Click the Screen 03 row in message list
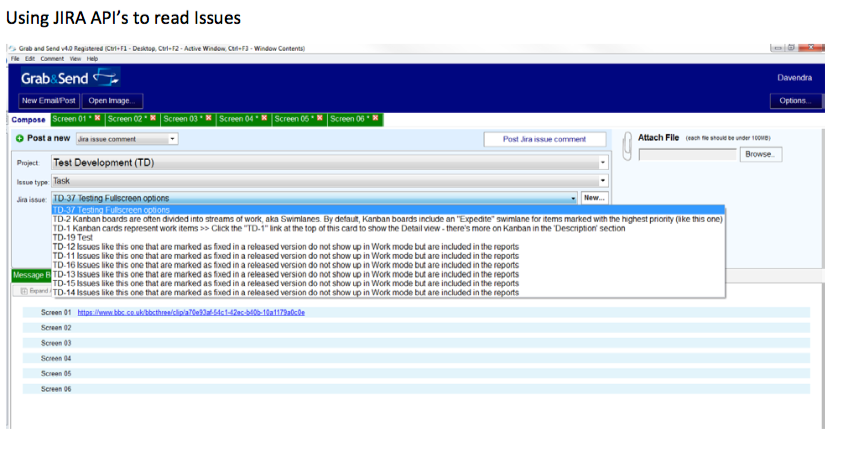Screen dimensions: 845x452 tap(416, 343)
